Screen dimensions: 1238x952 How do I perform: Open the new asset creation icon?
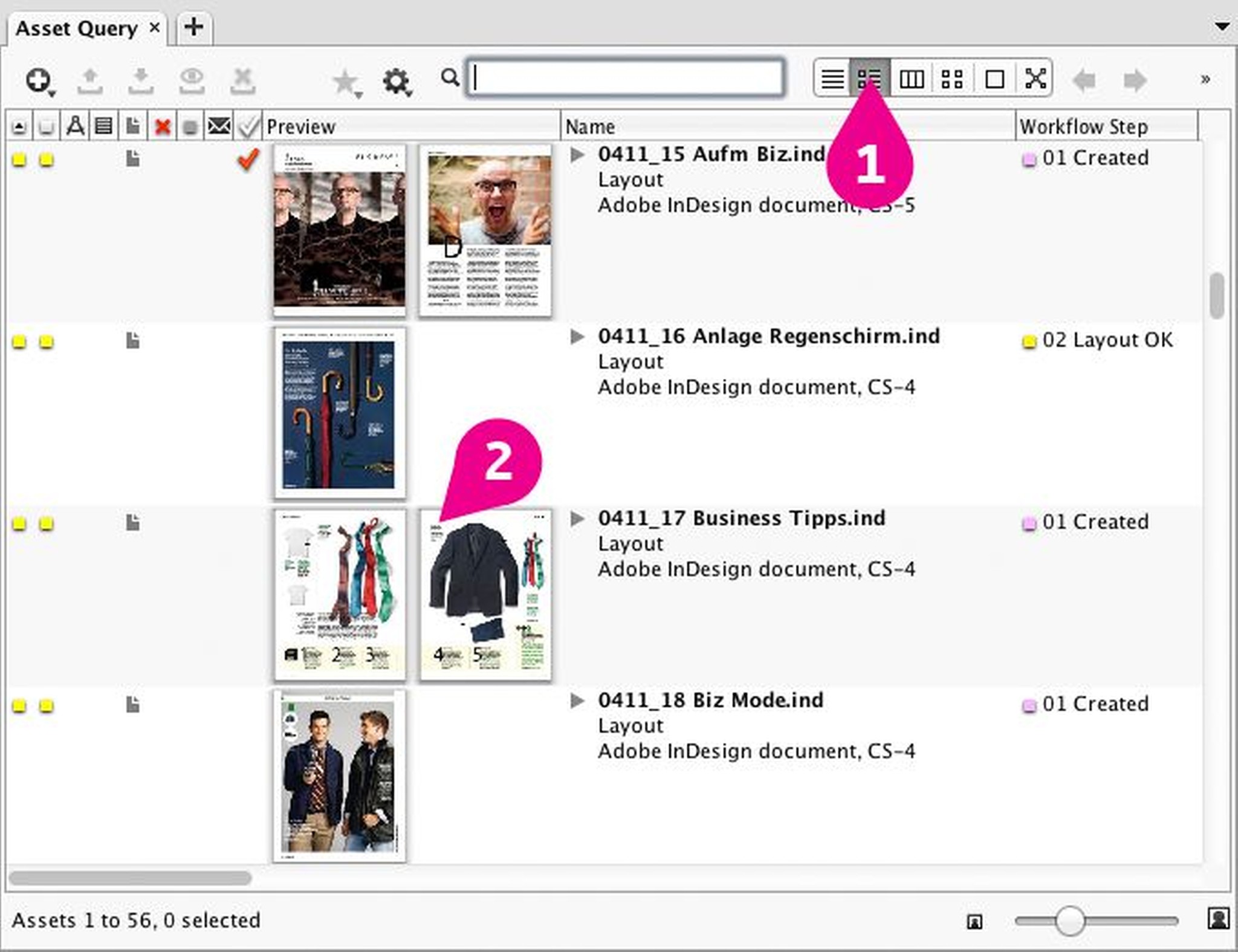[x=37, y=79]
